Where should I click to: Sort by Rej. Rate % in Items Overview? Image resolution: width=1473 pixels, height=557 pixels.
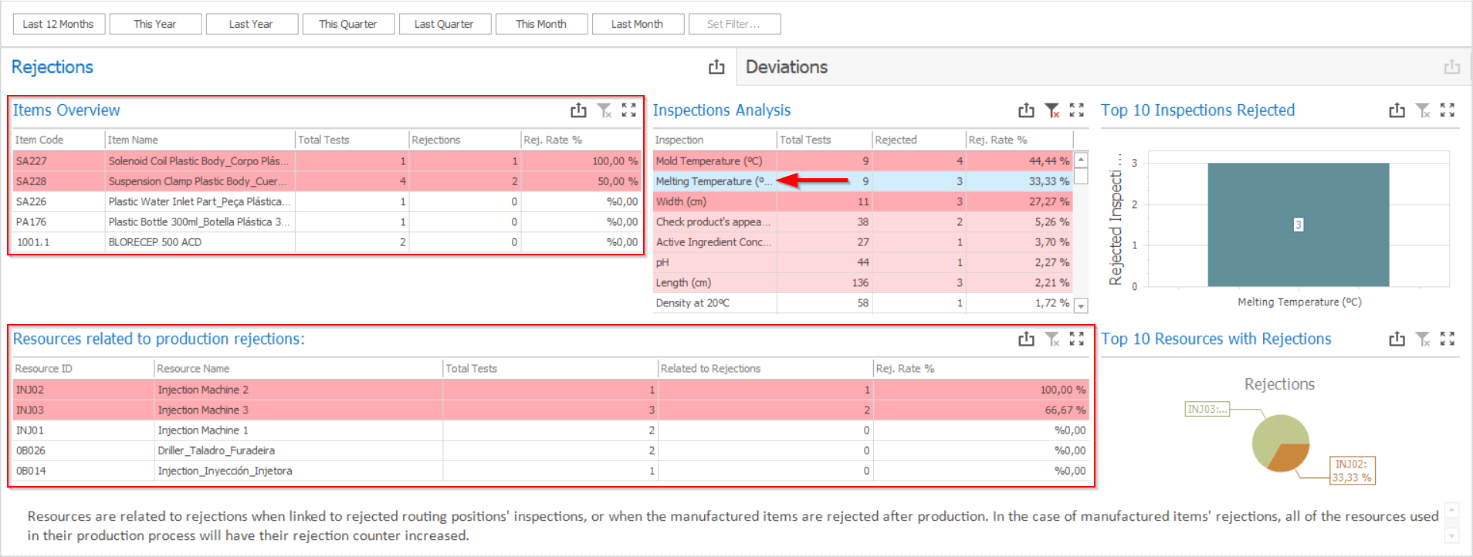pos(553,140)
